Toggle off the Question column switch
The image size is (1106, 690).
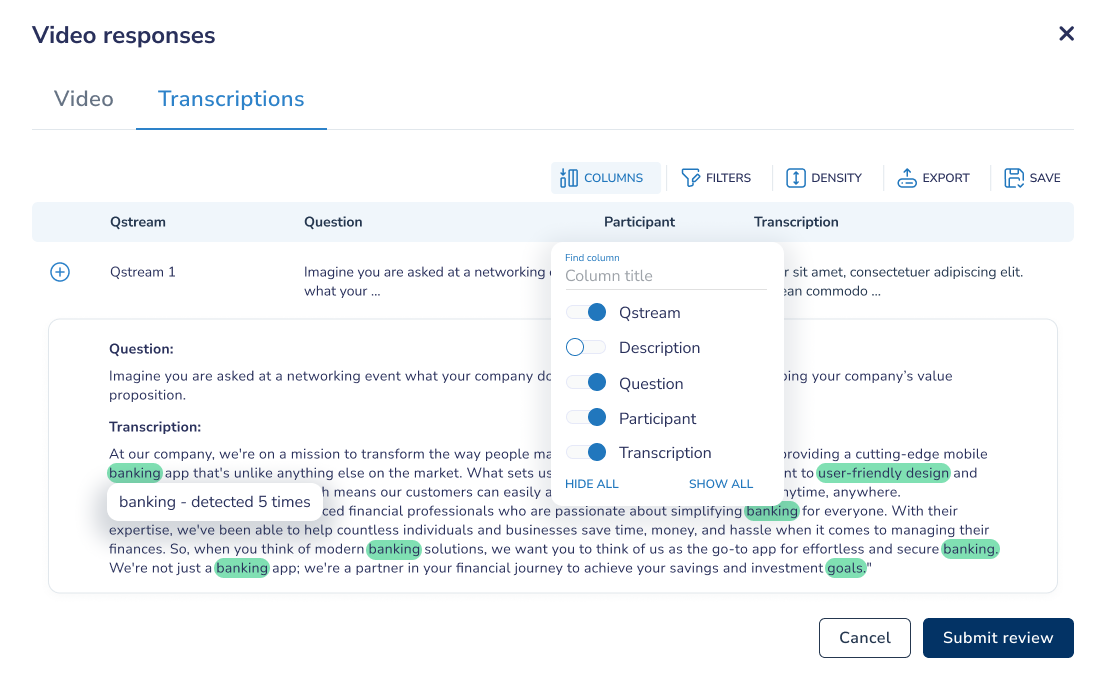tap(586, 382)
